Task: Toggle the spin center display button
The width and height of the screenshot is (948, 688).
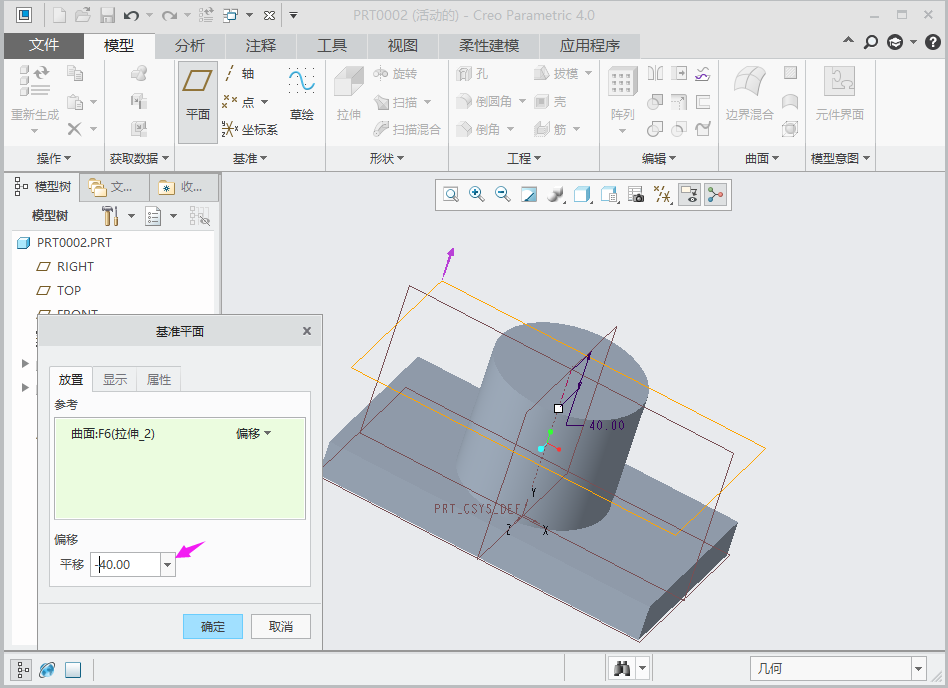Action: pos(715,195)
